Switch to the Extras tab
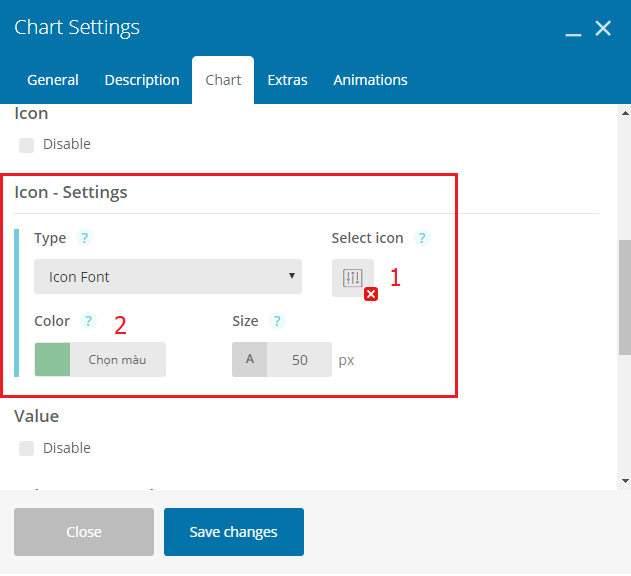The height and width of the screenshot is (576, 631). [x=287, y=80]
